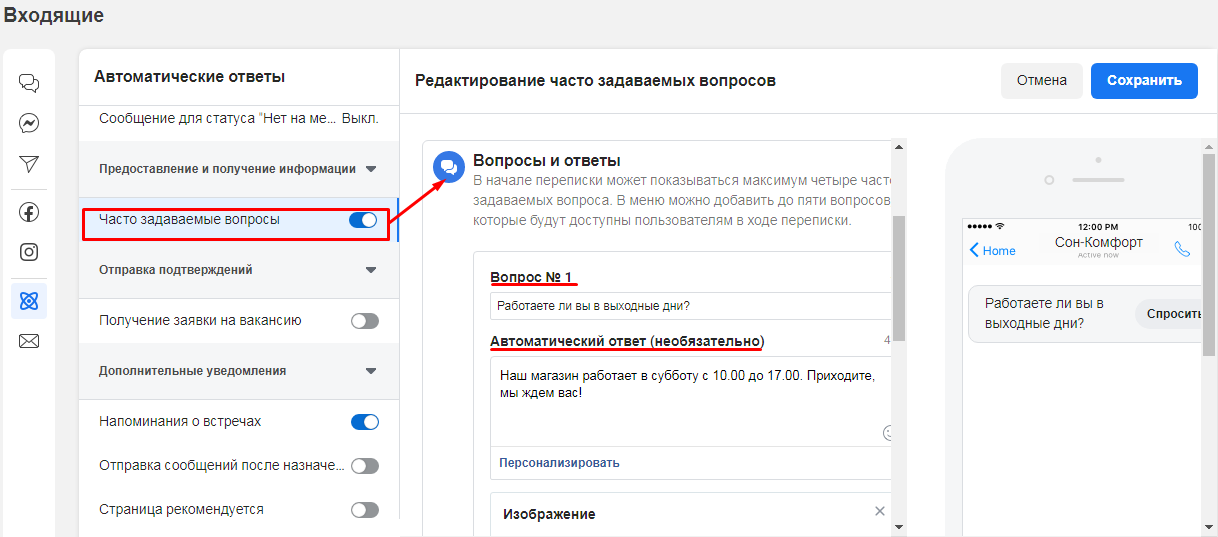Click the phone preview scrollbar thumb
1218x537 pixels.
click(x=1210, y=255)
